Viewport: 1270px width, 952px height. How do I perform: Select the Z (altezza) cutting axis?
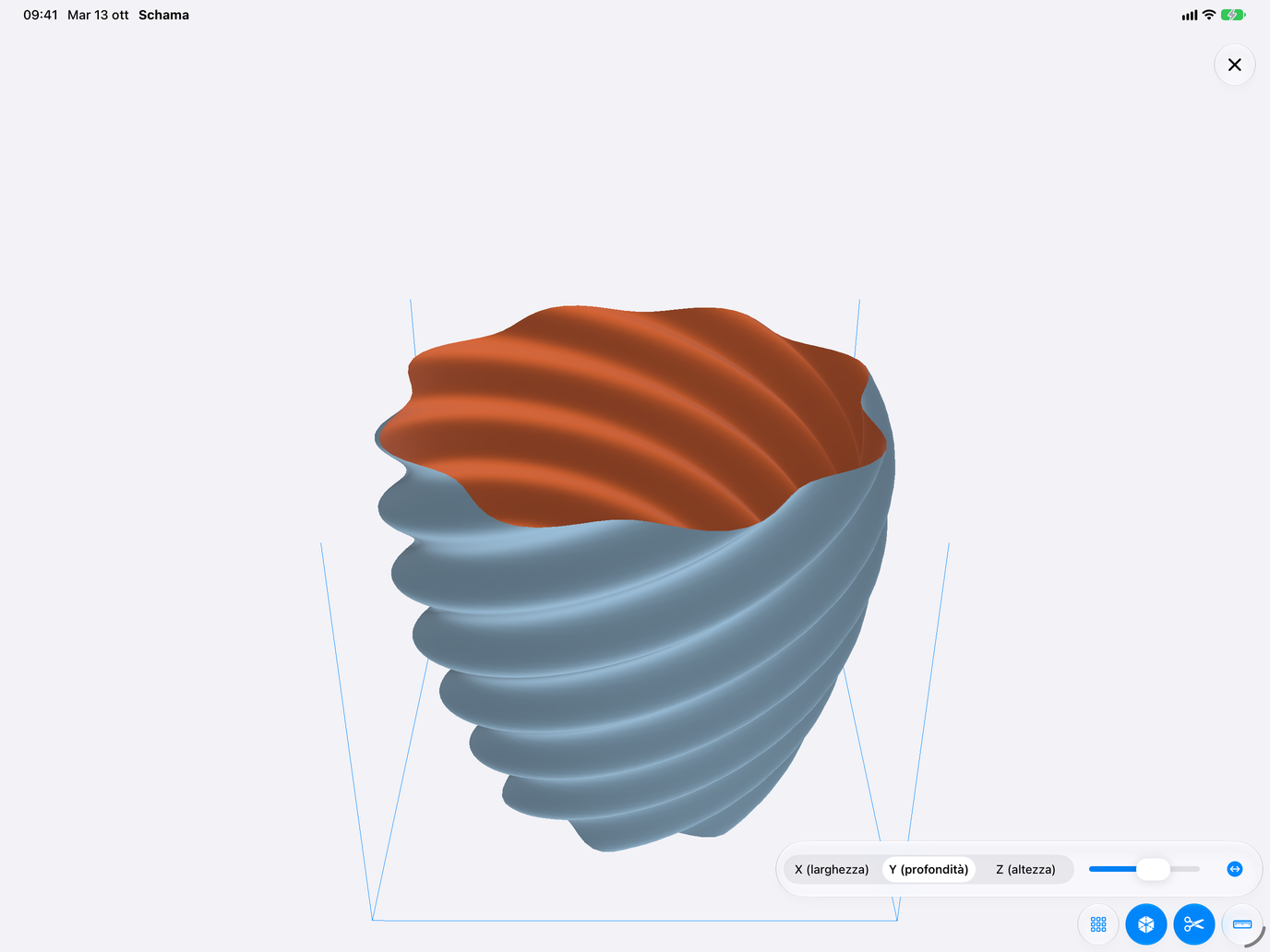tap(1025, 869)
